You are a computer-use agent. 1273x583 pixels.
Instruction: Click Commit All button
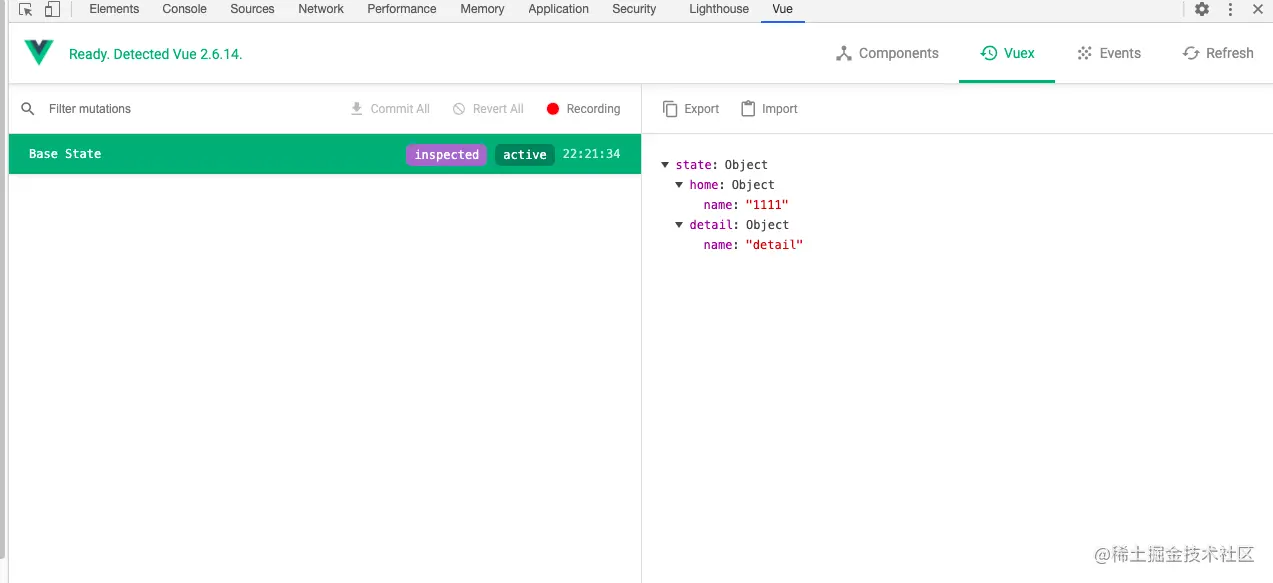(389, 109)
